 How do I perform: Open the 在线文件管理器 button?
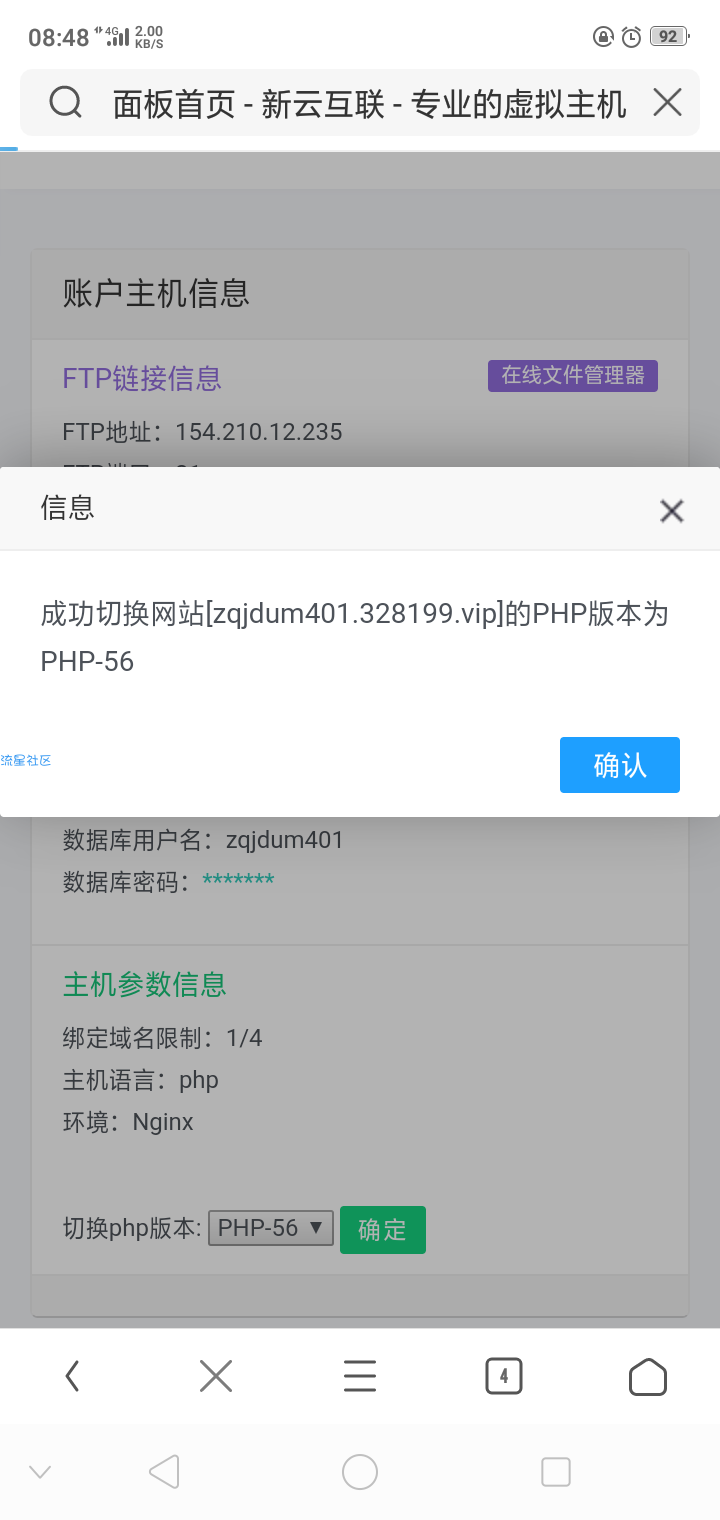(573, 376)
